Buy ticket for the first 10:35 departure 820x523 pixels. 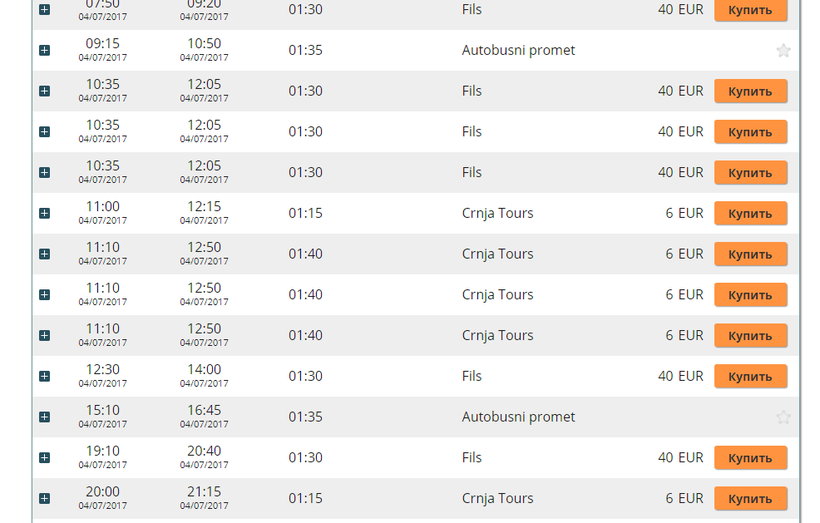click(750, 91)
